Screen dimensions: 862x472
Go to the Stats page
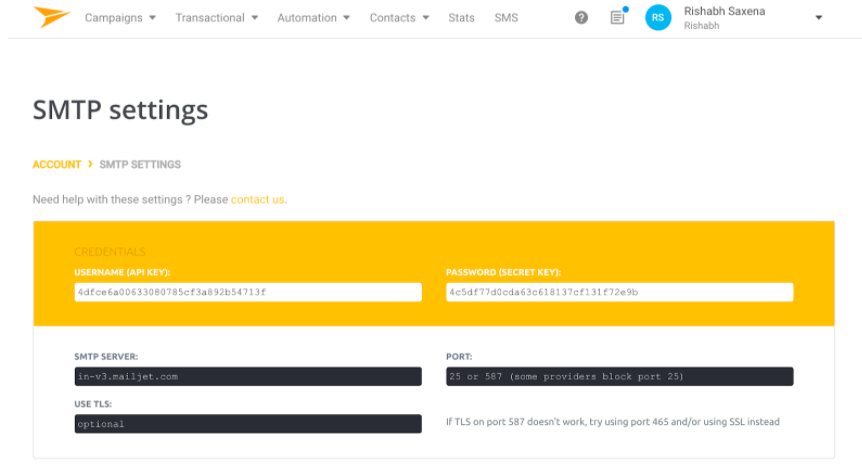click(461, 18)
